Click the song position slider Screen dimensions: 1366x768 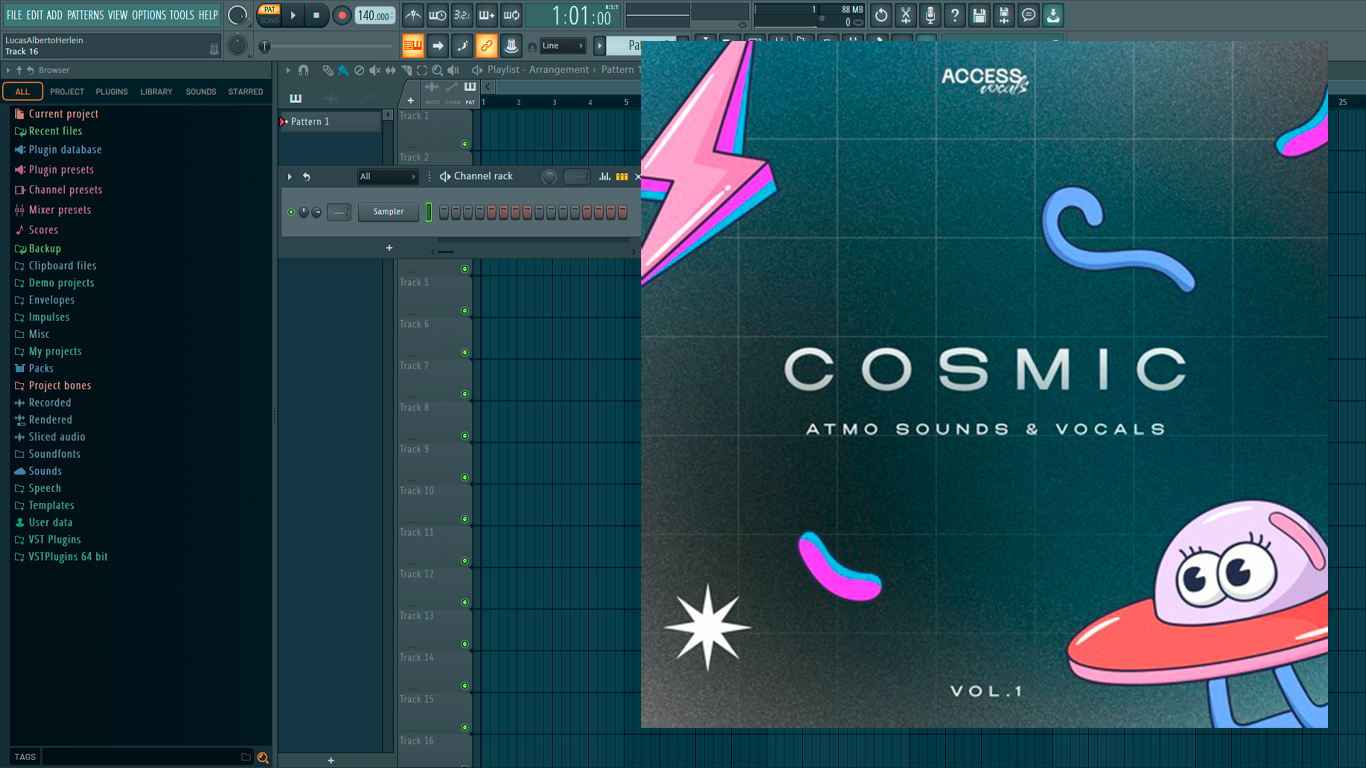(x=327, y=46)
